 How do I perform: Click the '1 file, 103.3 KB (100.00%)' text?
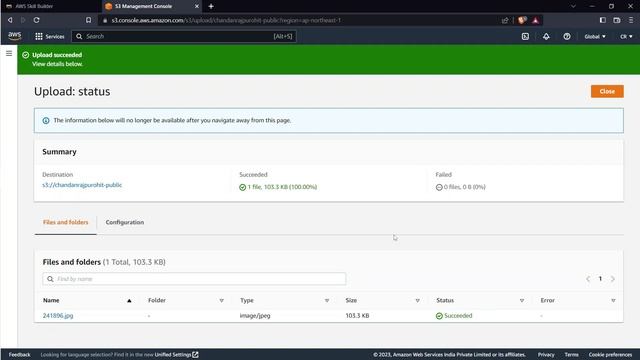click(282, 187)
